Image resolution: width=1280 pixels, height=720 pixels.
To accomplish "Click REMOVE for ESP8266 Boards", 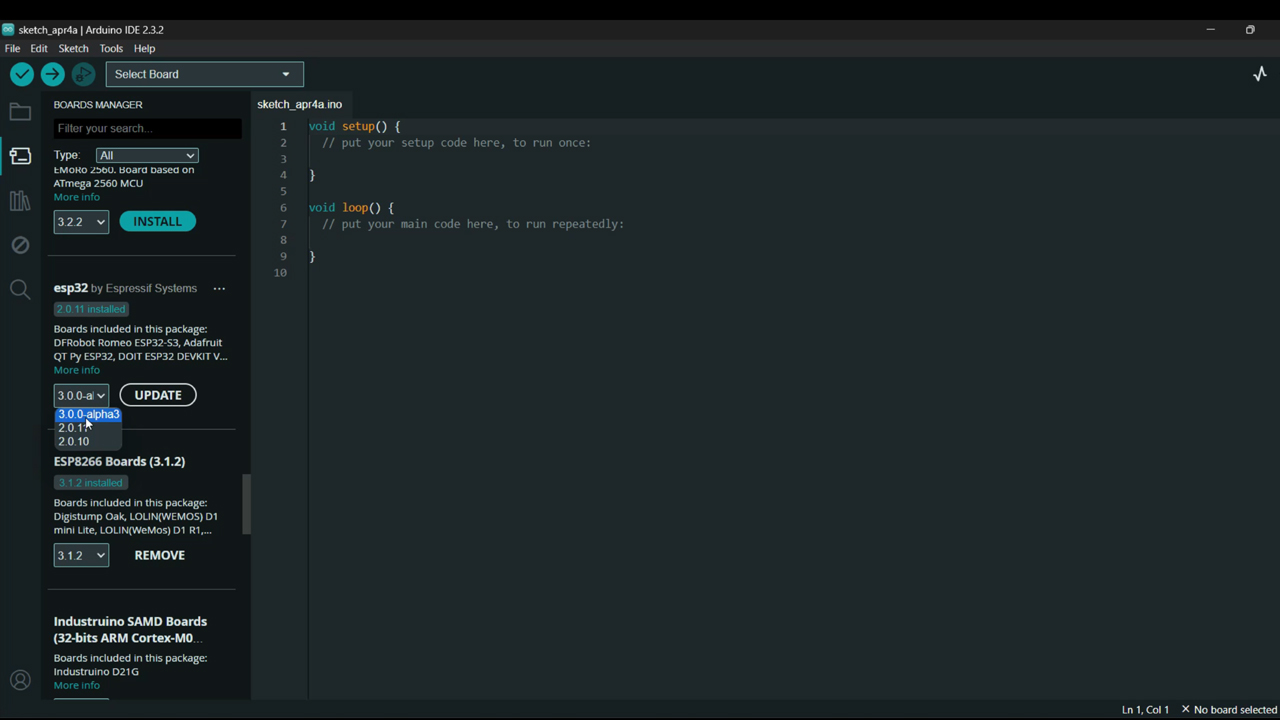I will coord(160,555).
